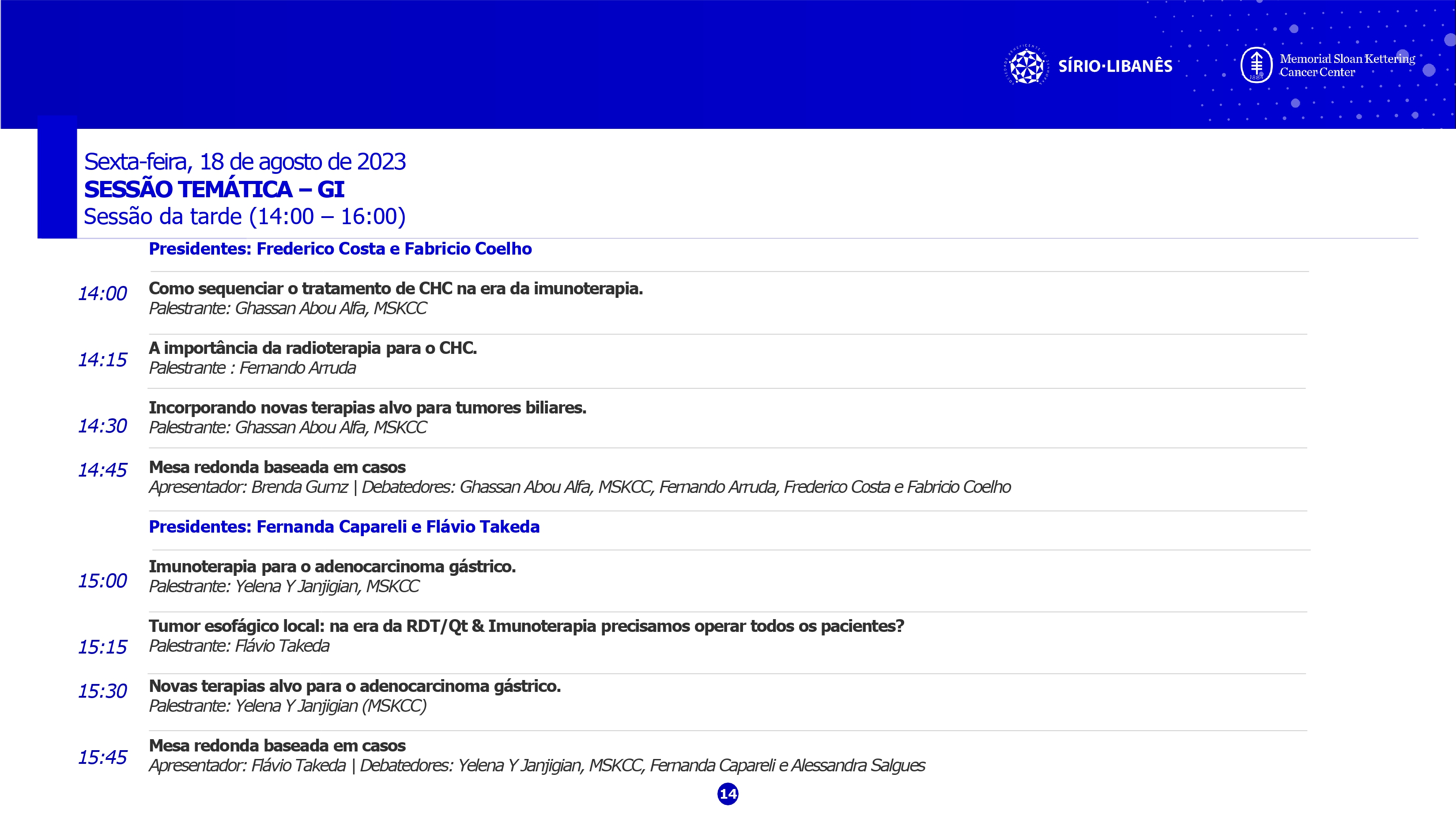Click 'Incorporando novas terapias alvo para tumores biliares.'

[367, 407]
